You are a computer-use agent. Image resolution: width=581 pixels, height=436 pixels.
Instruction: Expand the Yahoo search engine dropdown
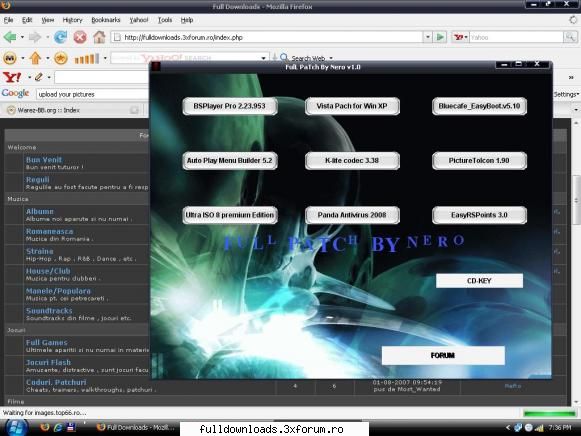coord(466,37)
